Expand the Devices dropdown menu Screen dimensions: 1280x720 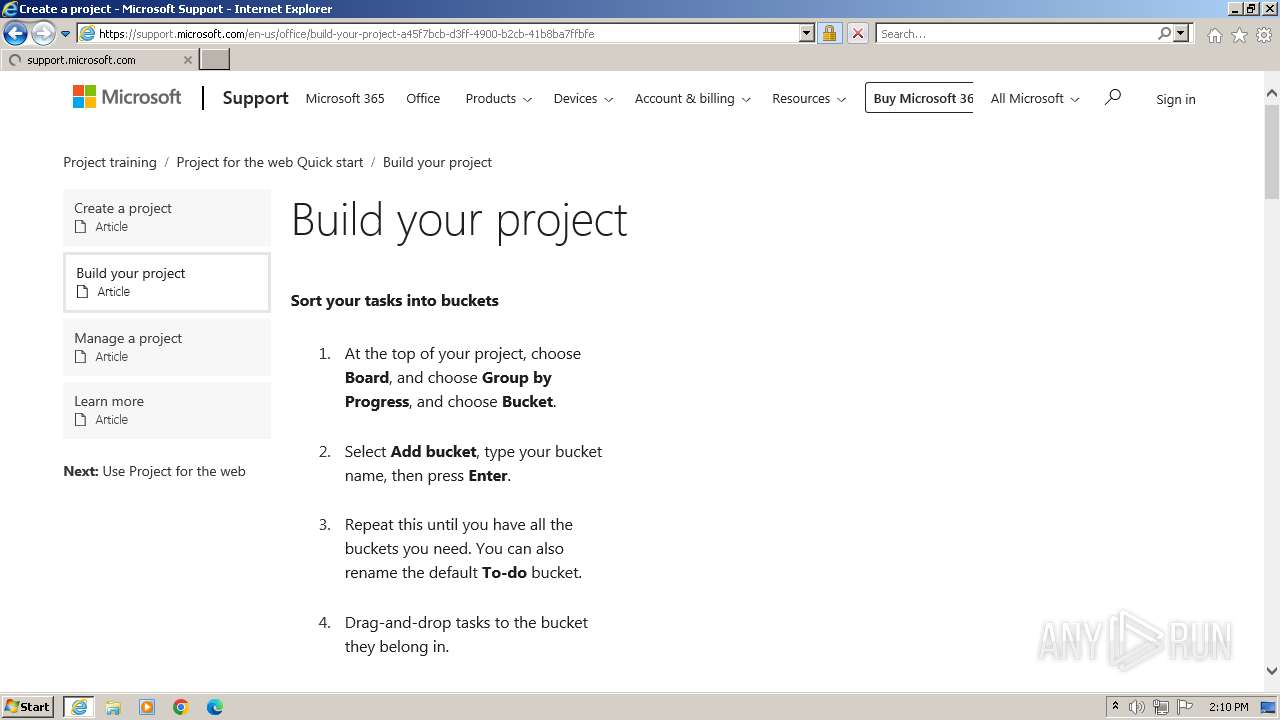click(x=583, y=98)
